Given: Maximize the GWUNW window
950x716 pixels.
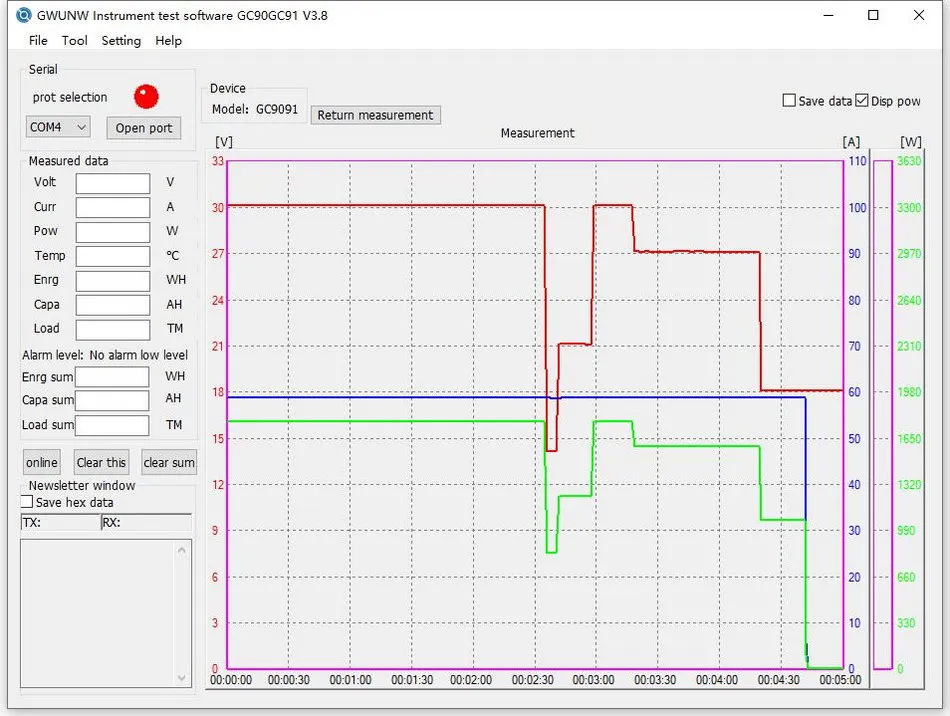Looking at the screenshot, I should tap(873, 15).
